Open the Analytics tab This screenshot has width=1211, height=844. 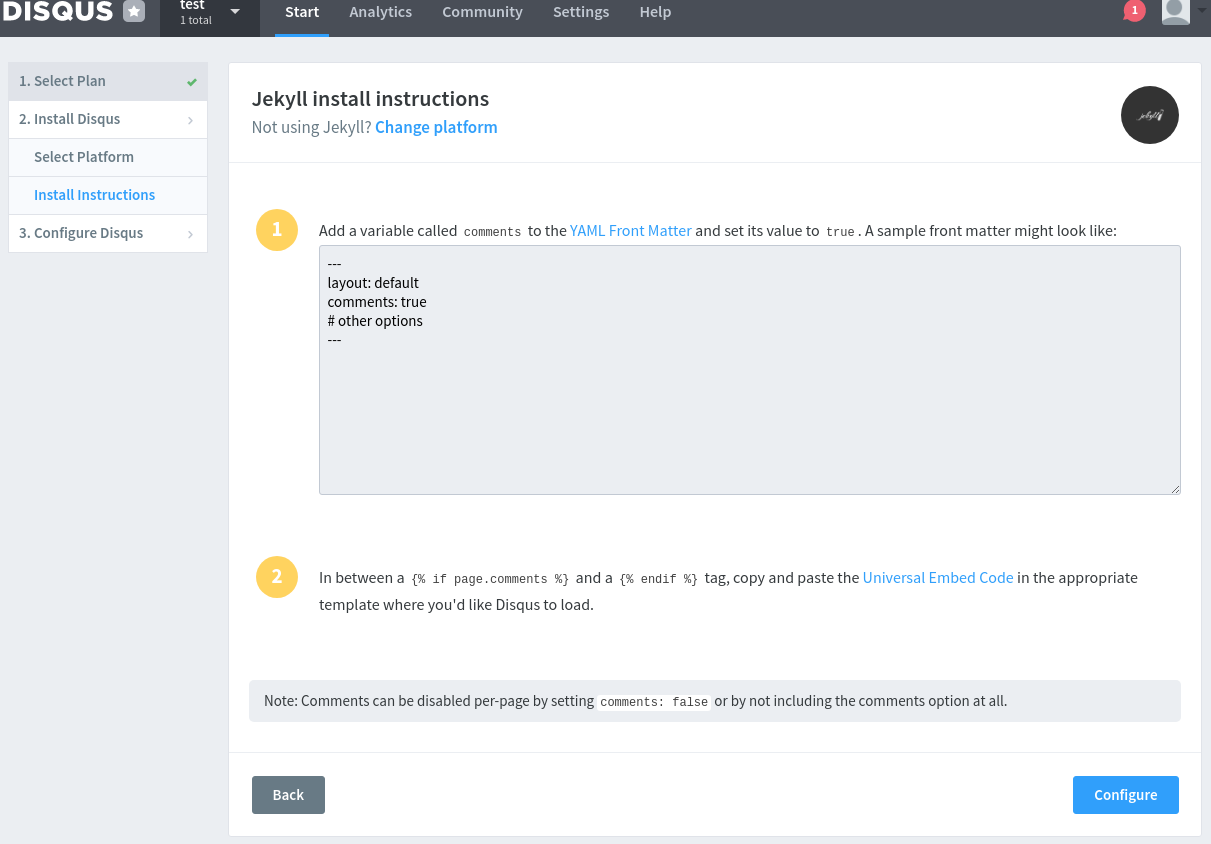(381, 12)
